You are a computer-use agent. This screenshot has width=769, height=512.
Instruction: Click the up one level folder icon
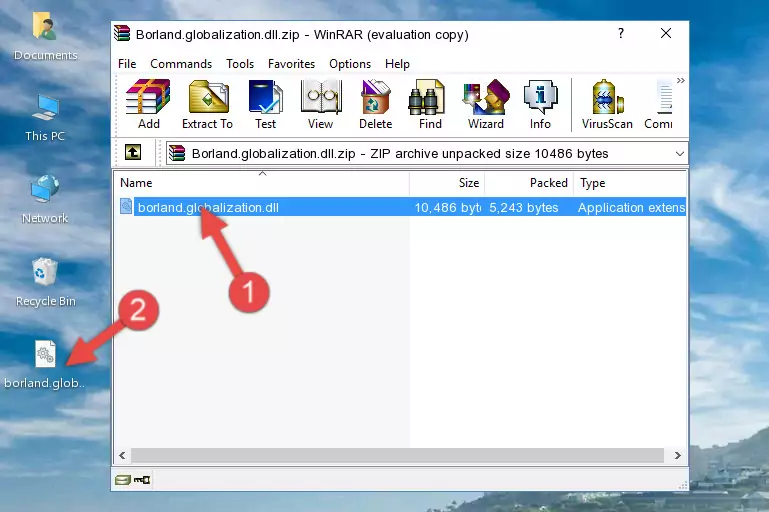point(133,153)
